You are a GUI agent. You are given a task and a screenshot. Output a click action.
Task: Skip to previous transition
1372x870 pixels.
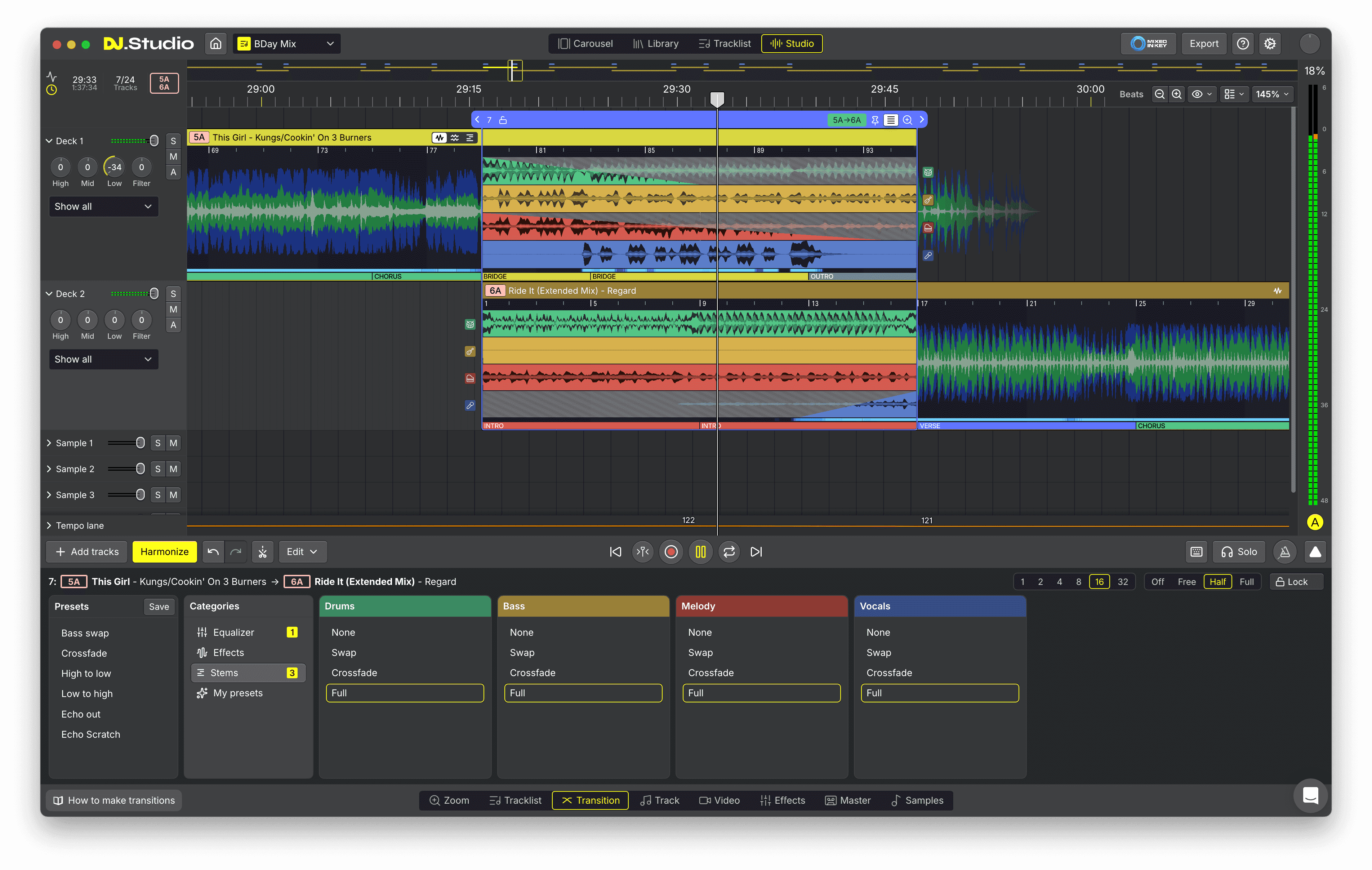tap(615, 551)
